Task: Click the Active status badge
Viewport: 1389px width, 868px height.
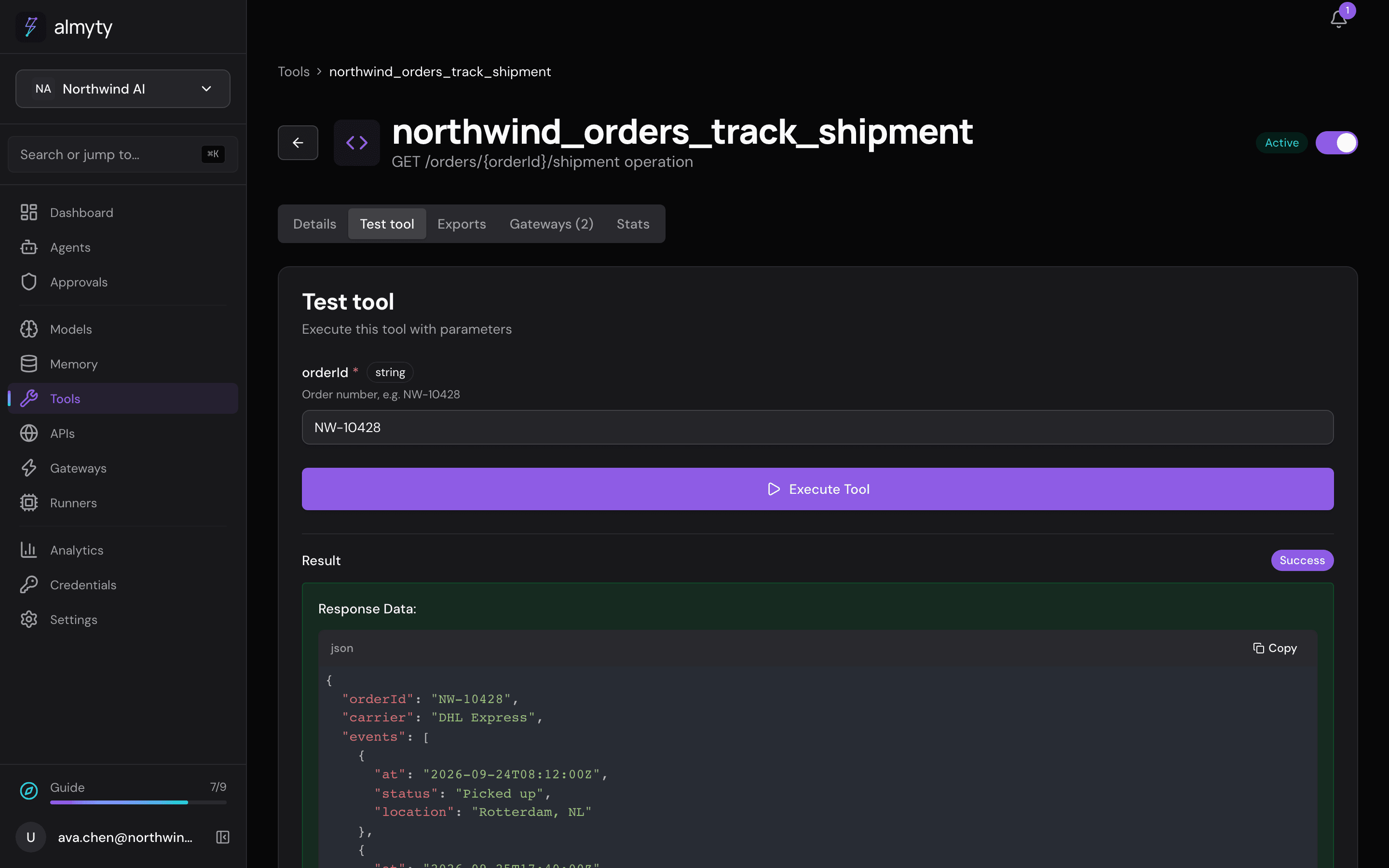Action: (1281, 142)
